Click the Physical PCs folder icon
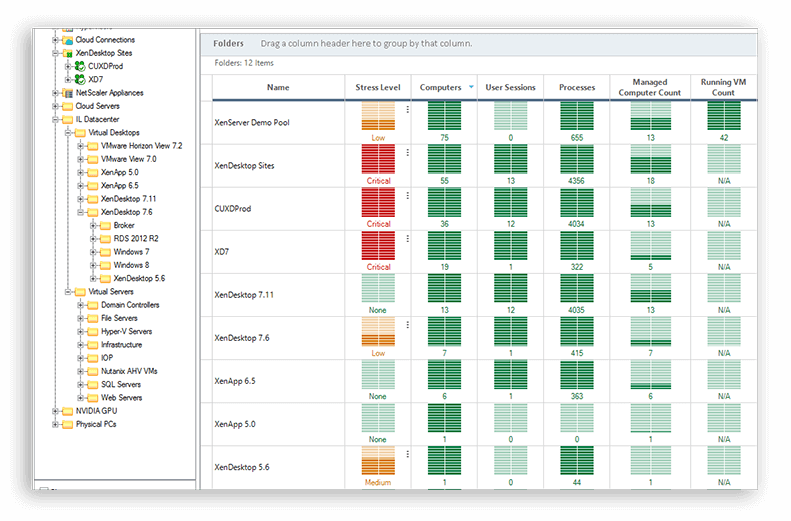The image size is (791, 521). click(68, 424)
